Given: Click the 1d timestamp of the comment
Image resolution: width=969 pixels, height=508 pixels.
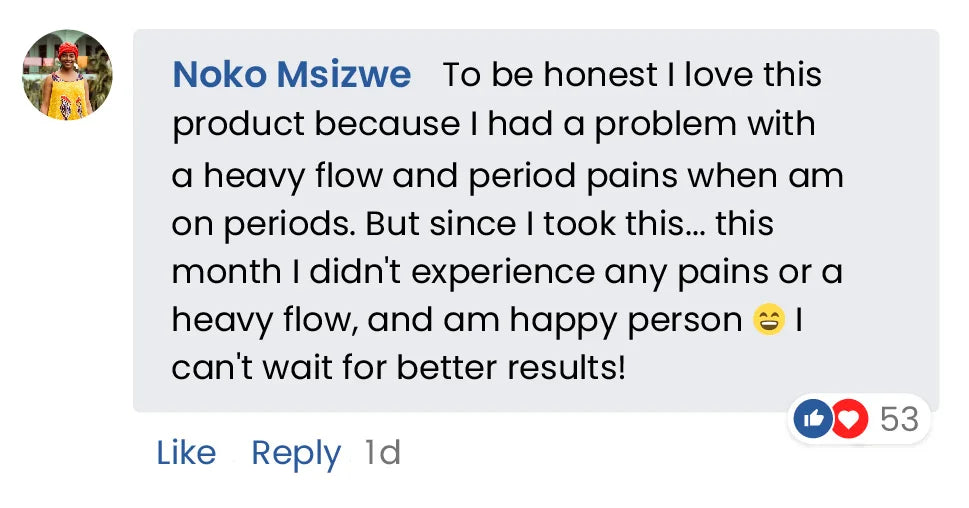Looking at the screenshot, I should click(382, 453).
